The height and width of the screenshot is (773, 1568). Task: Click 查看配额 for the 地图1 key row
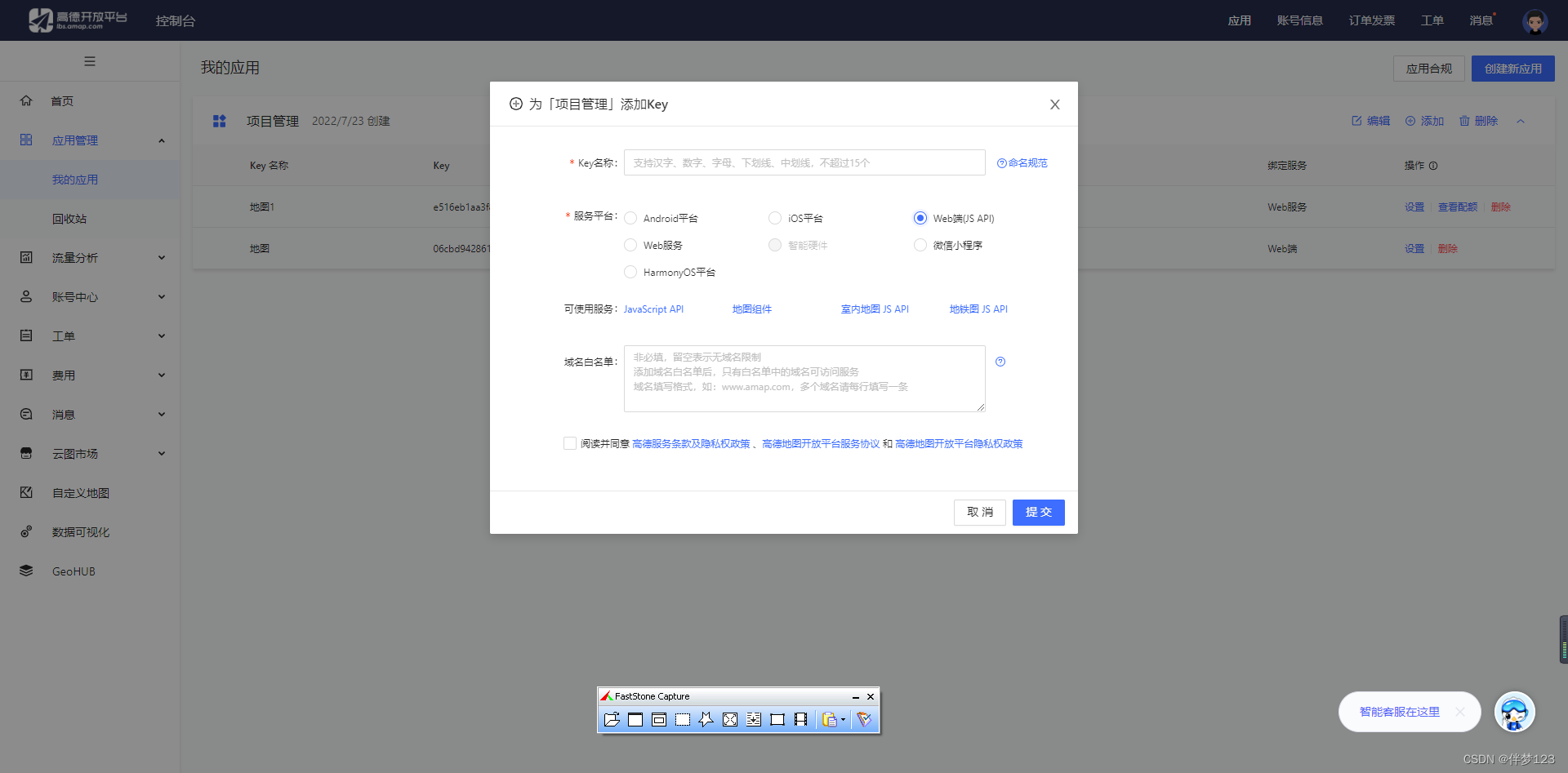click(x=1457, y=207)
